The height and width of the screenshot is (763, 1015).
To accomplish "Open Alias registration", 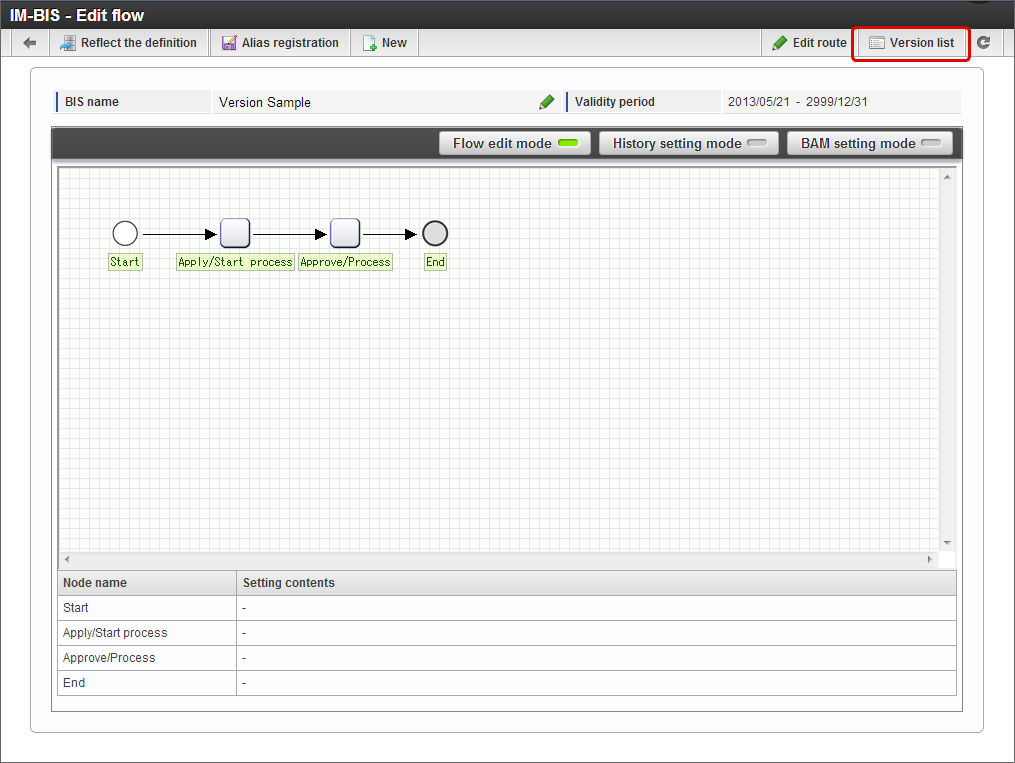I will [280, 43].
